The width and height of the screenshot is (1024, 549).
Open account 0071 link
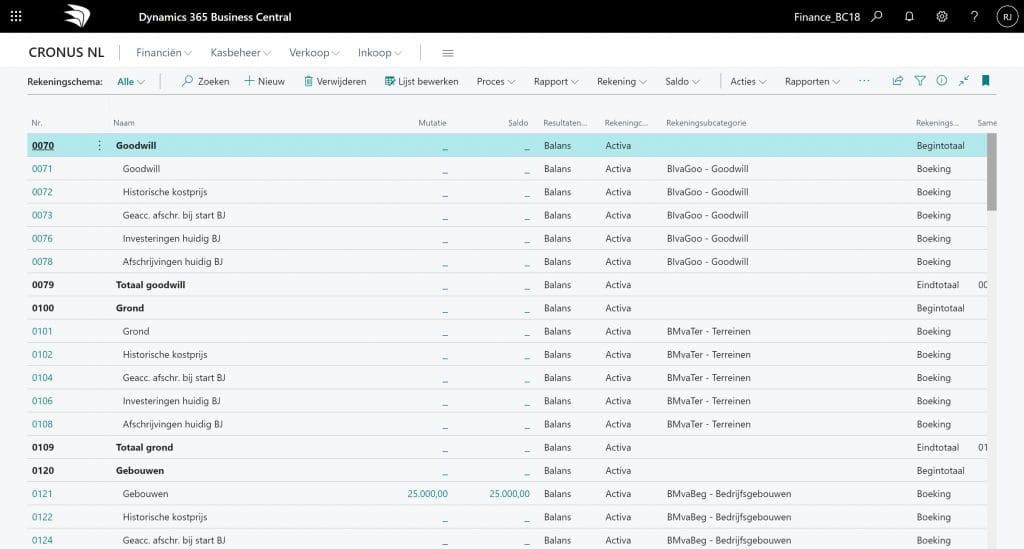click(x=42, y=168)
